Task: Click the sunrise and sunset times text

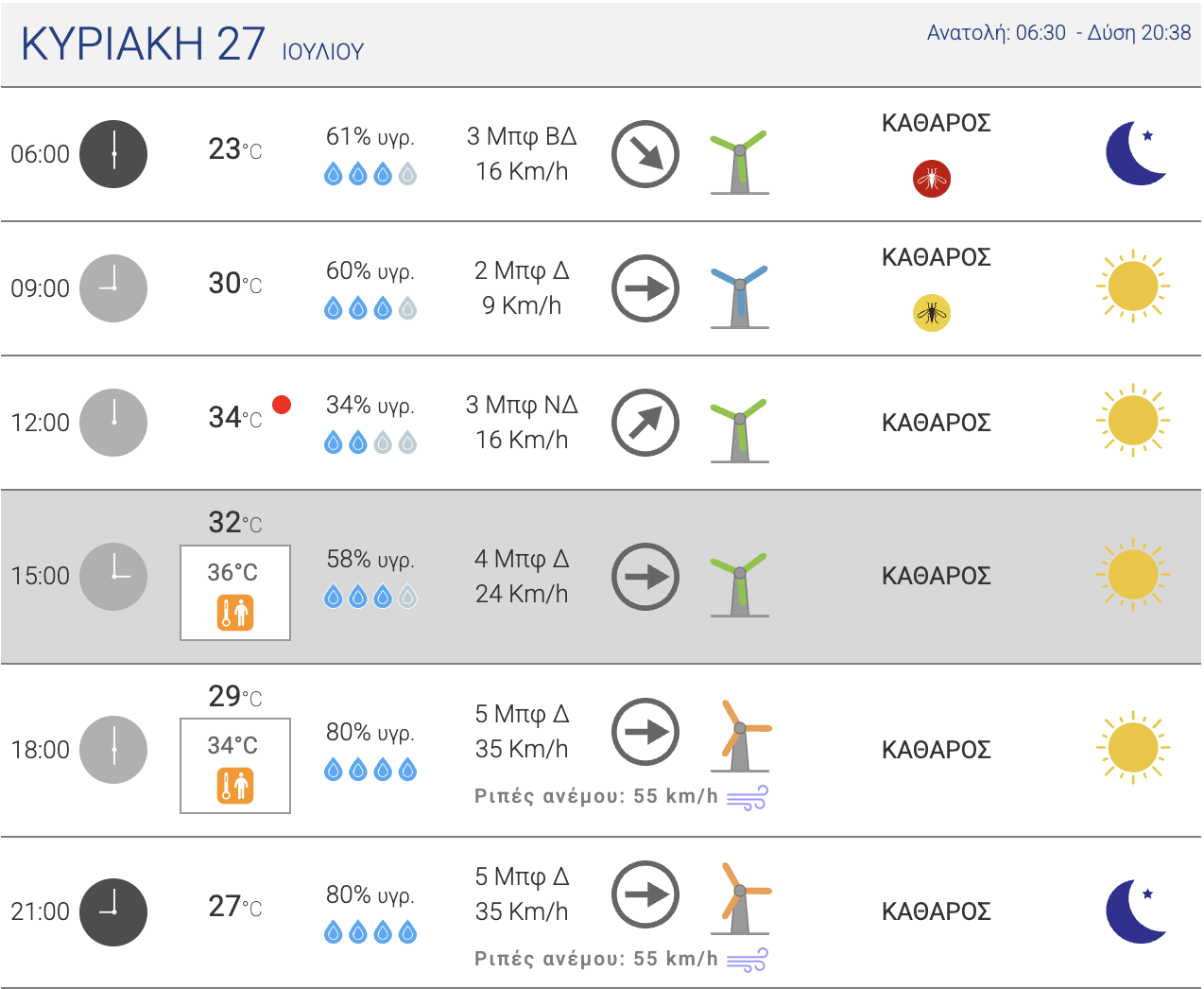Action: [x=1058, y=33]
